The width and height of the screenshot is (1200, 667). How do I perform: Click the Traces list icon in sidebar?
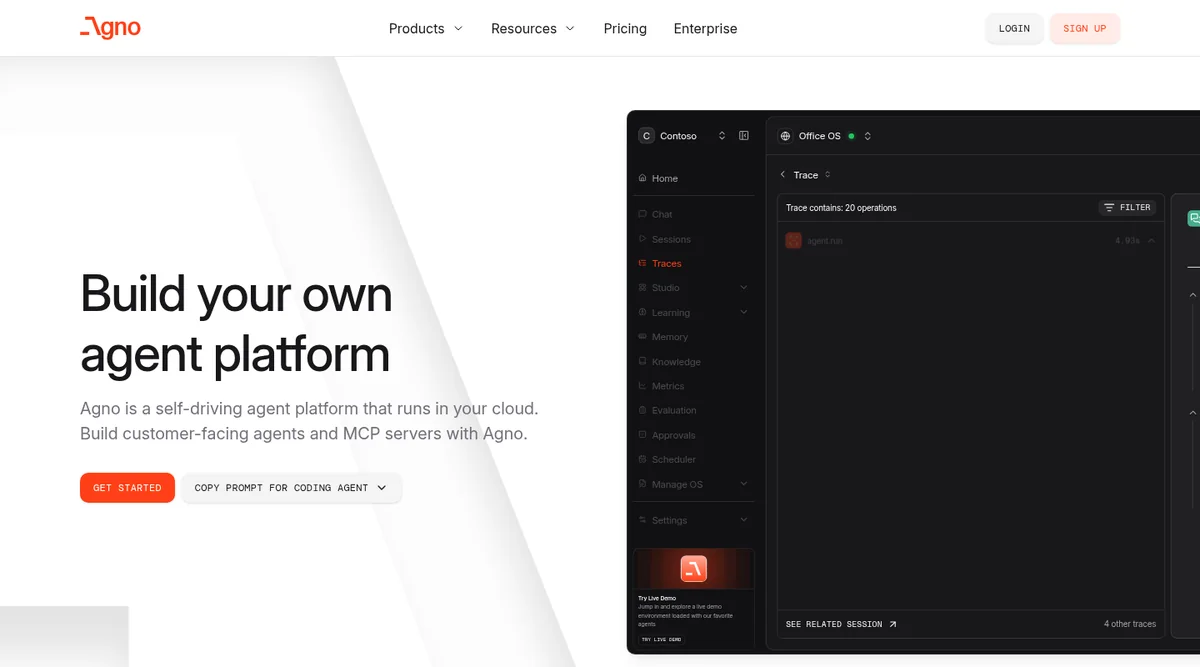point(642,264)
